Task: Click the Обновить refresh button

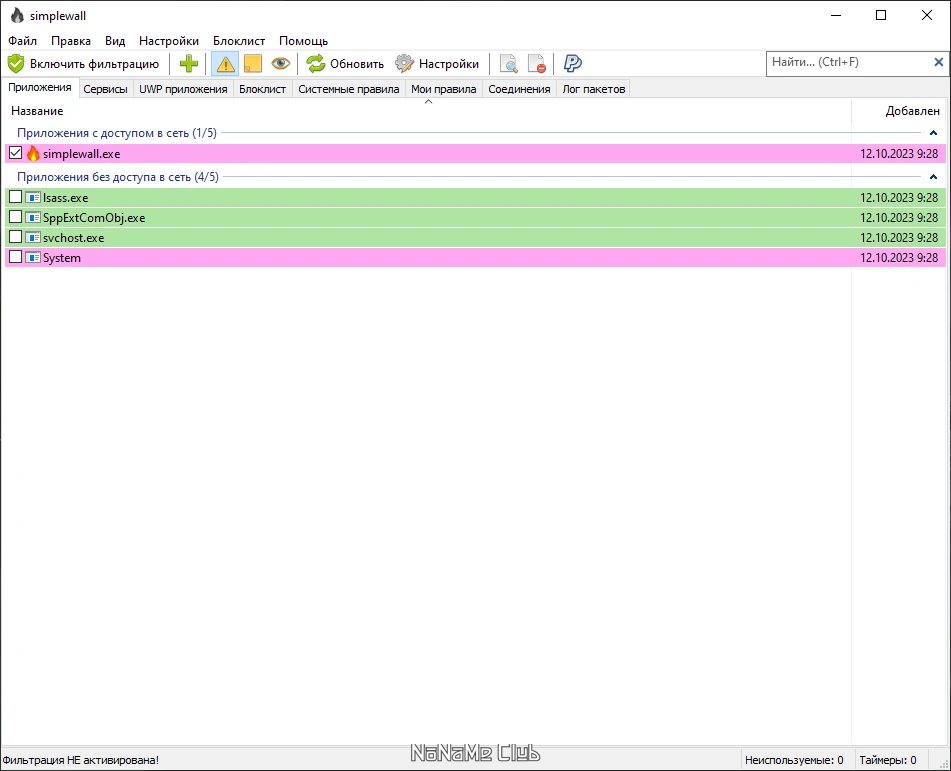Action: [x=345, y=64]
